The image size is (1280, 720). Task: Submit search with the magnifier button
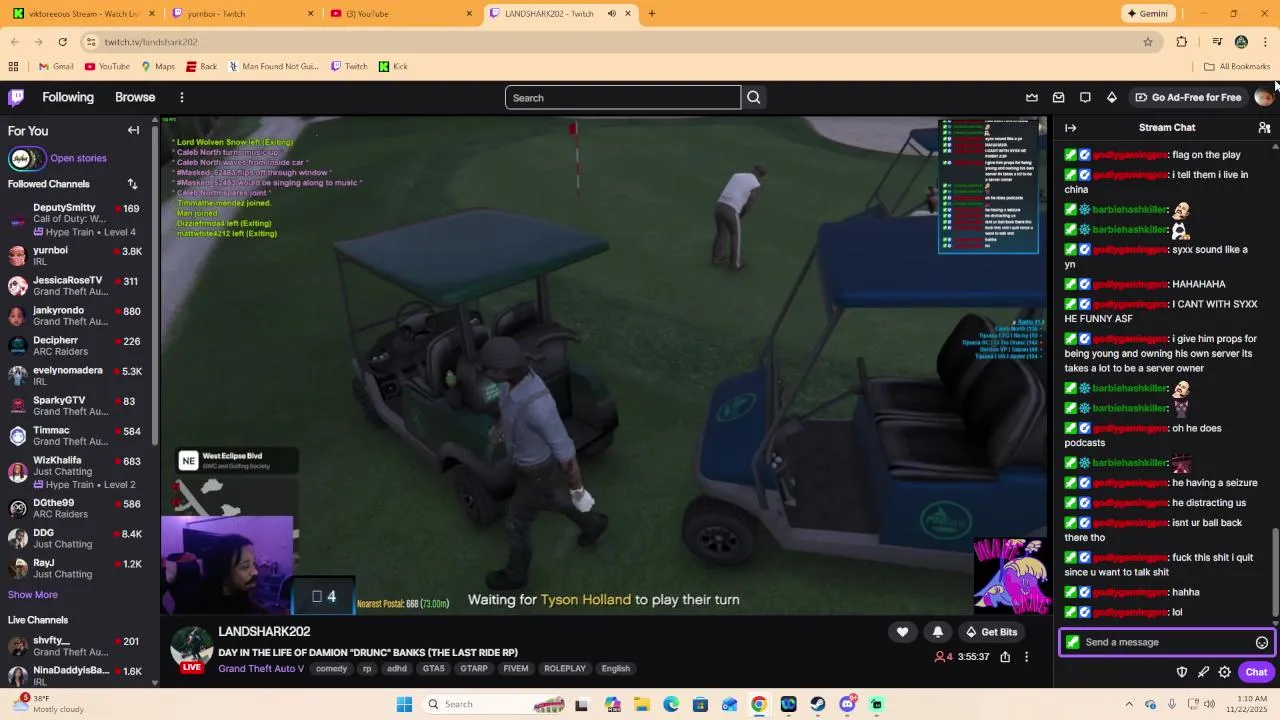754,97
